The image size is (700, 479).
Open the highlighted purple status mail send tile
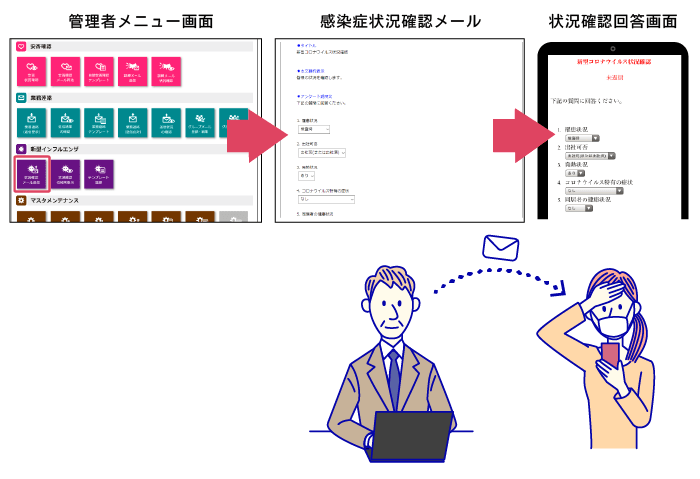point(31,174)
